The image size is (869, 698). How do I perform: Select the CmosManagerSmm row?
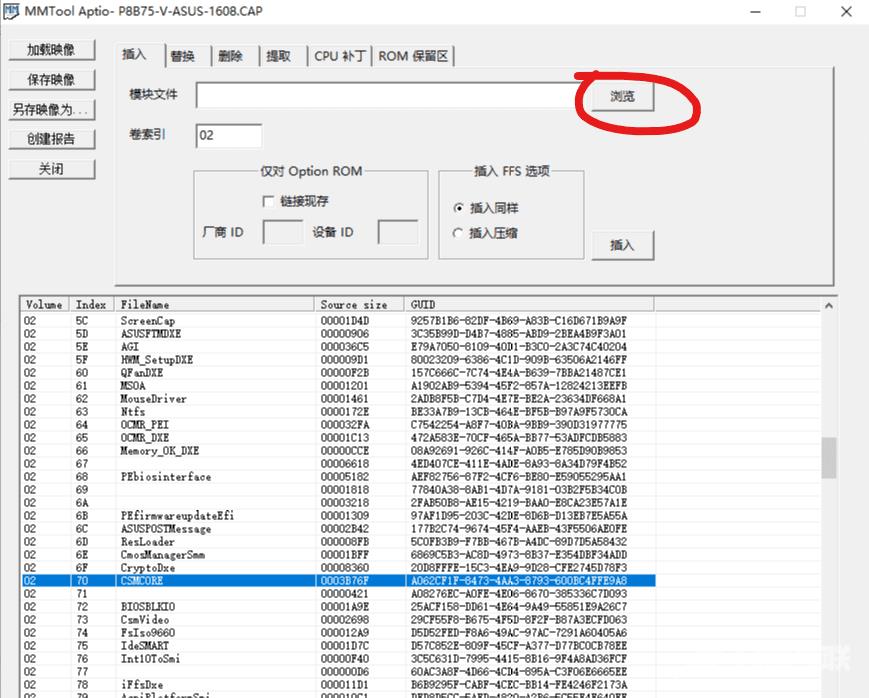338,555
